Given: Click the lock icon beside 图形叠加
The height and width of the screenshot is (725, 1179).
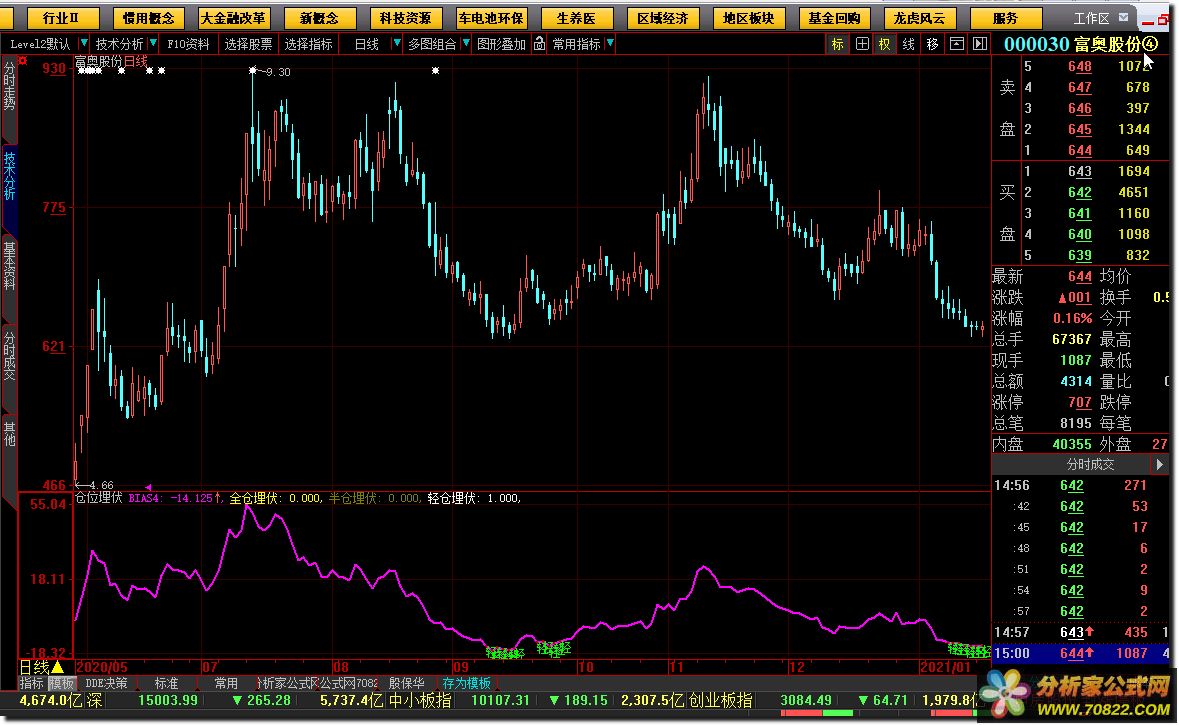Looking at the screenshot, I should click(x=539, y=44).
